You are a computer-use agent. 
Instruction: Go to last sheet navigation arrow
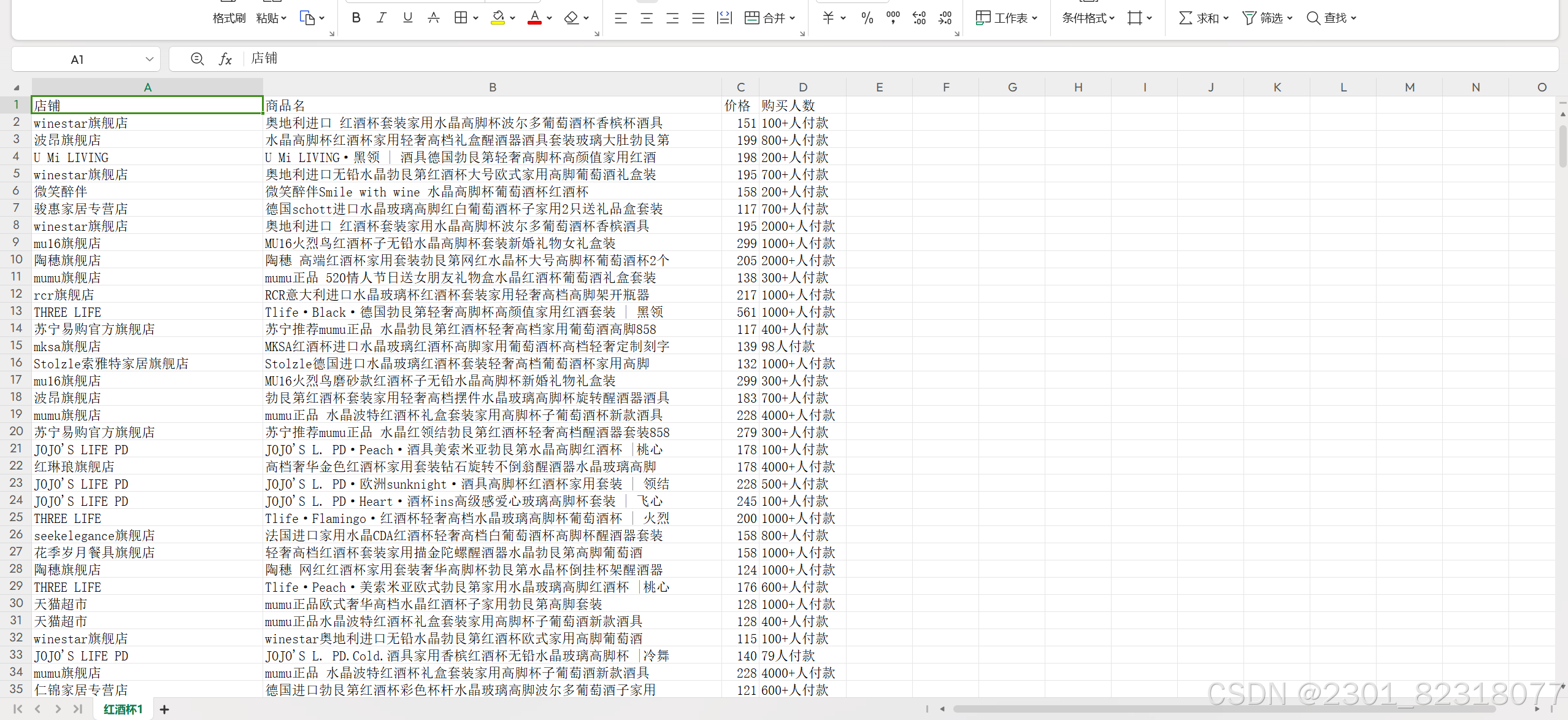coord(77,709)
